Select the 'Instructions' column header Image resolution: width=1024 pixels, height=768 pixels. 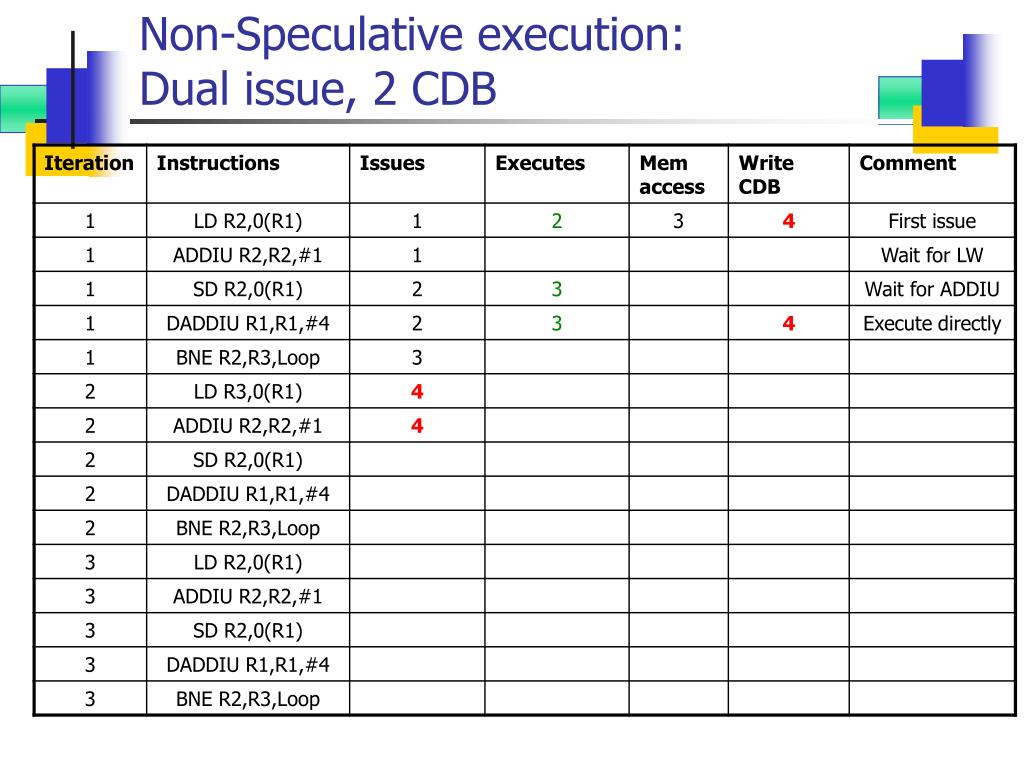(248, 174)
